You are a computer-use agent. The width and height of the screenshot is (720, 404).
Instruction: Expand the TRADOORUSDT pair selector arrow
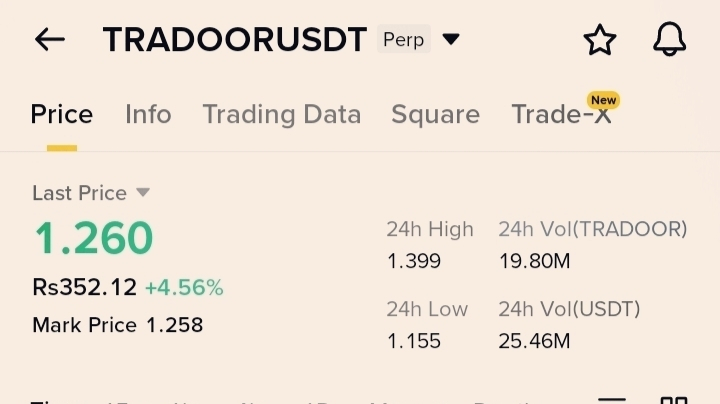[451, 40]
